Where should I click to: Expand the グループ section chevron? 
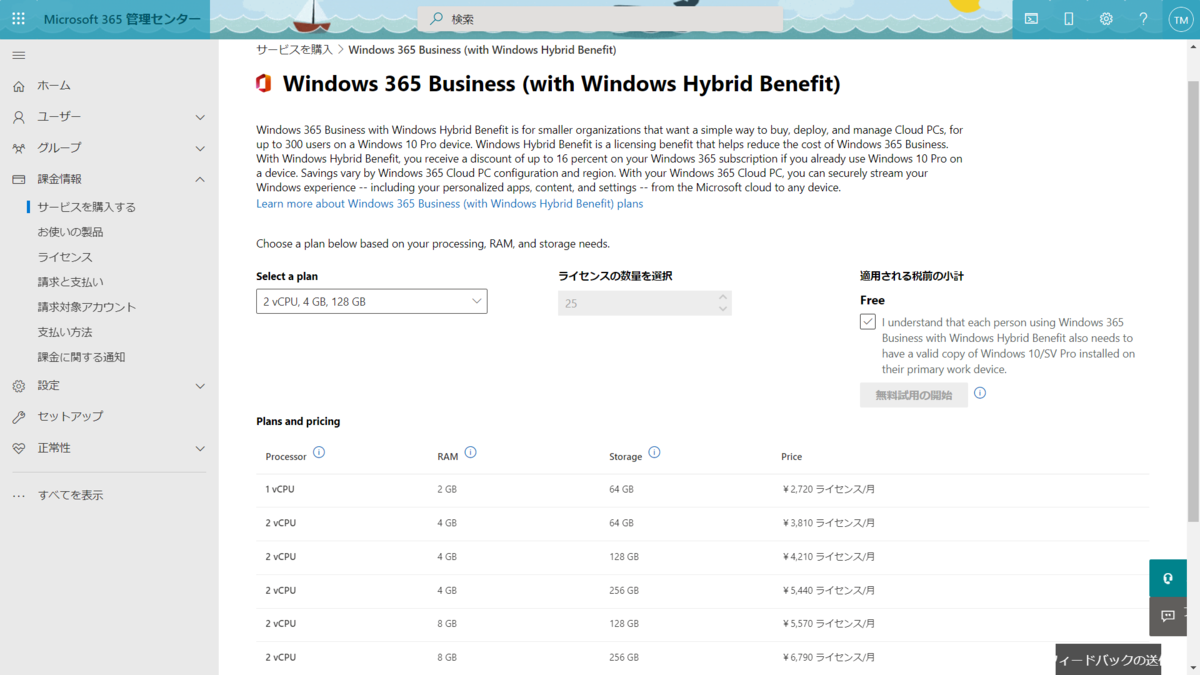coord(200,148)
